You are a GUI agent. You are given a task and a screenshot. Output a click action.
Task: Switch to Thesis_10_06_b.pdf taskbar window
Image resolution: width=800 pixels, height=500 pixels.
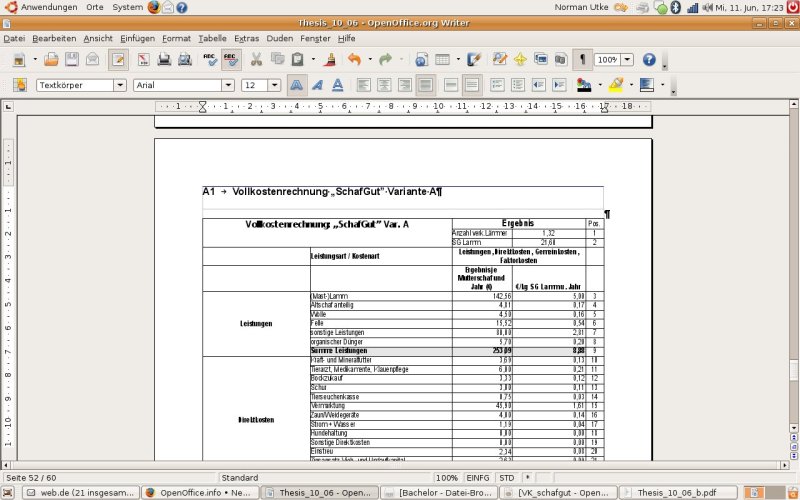coord(662,492)
